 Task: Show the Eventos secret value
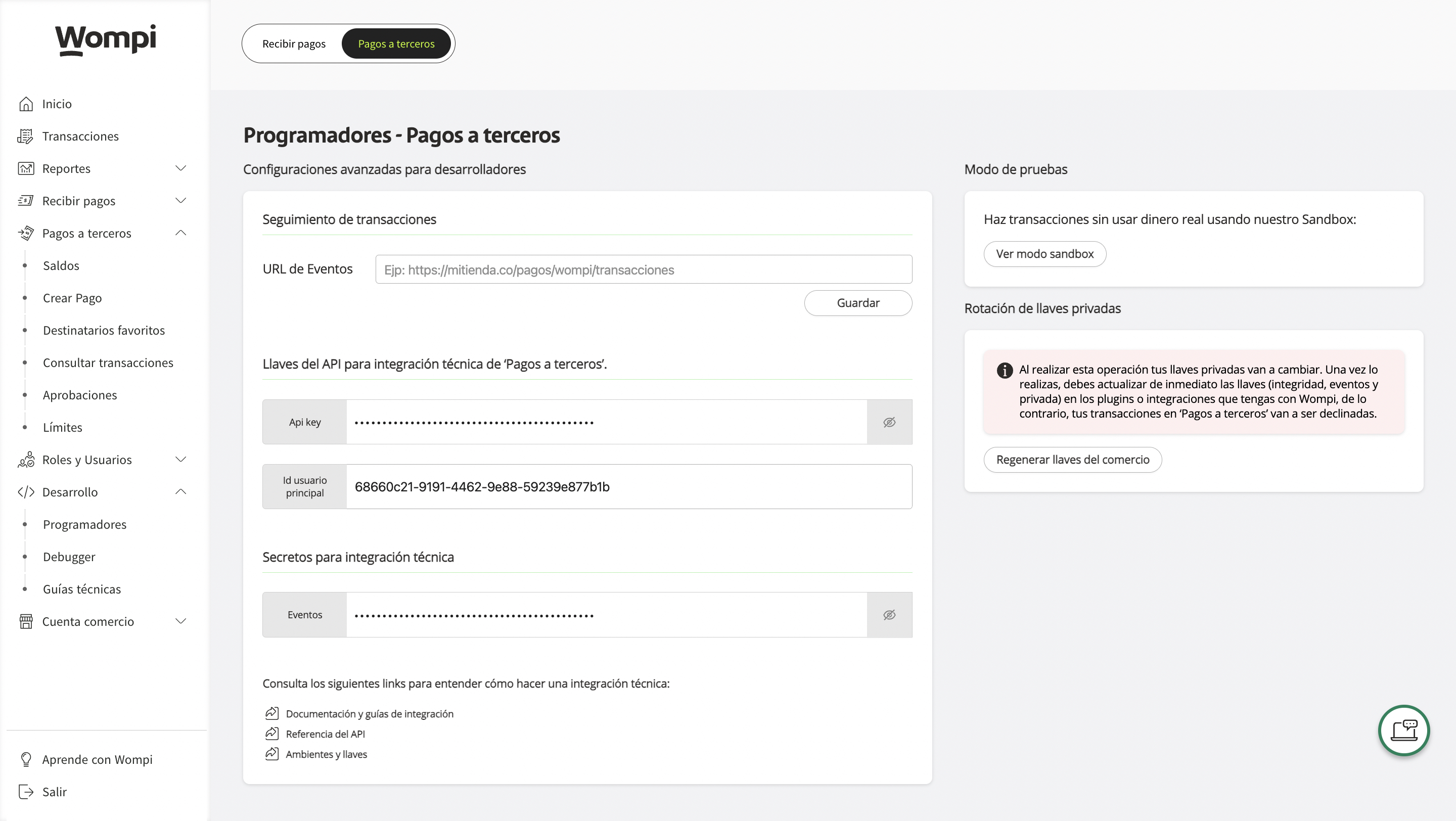[889, 614]
